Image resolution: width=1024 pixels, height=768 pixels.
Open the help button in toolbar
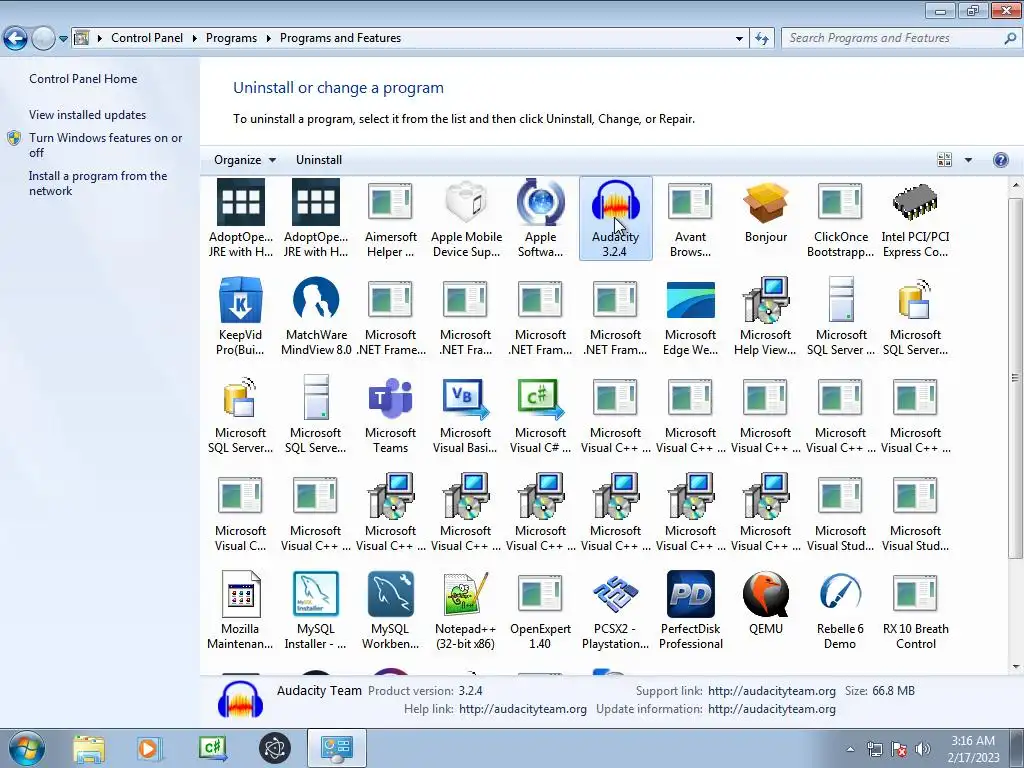tap(1000, 160)
